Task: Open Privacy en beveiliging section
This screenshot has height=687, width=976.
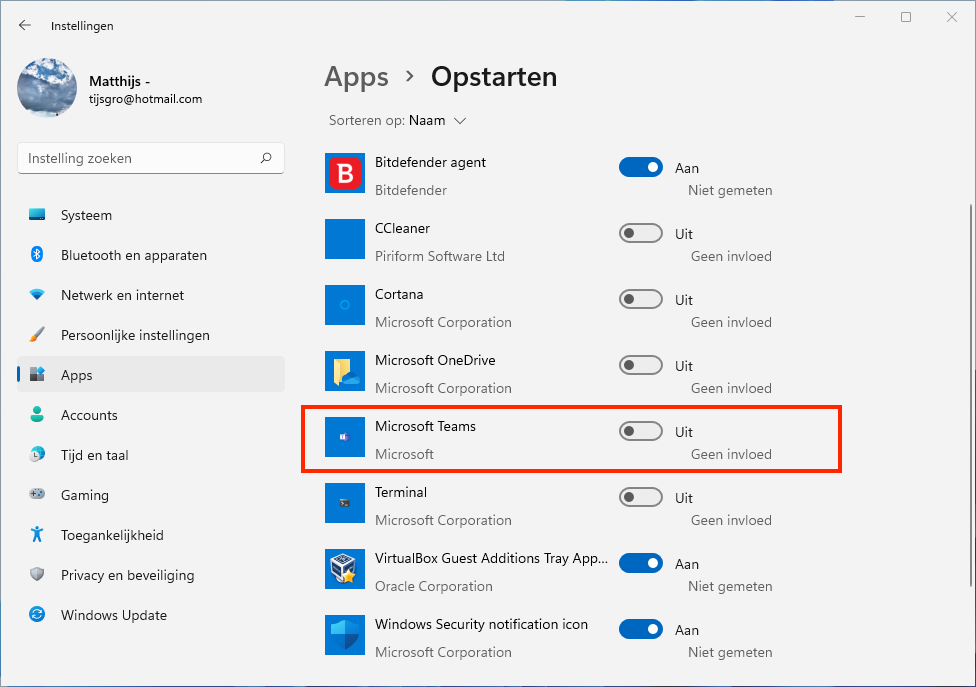Action: tap(127, 575)
